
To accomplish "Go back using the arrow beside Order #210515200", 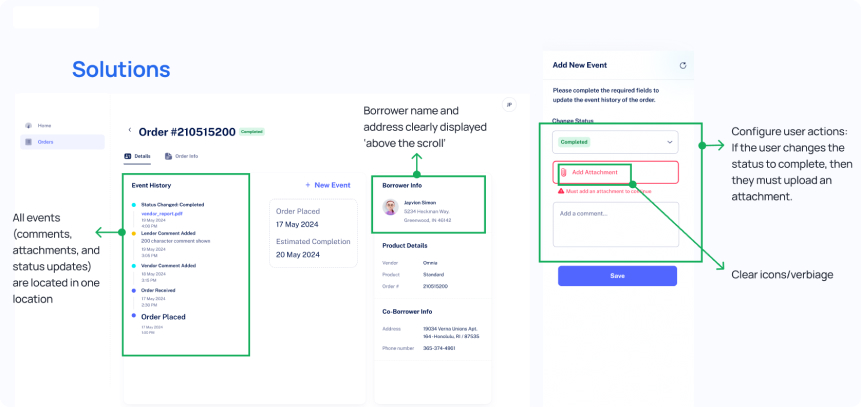I will tap(130, 130).
